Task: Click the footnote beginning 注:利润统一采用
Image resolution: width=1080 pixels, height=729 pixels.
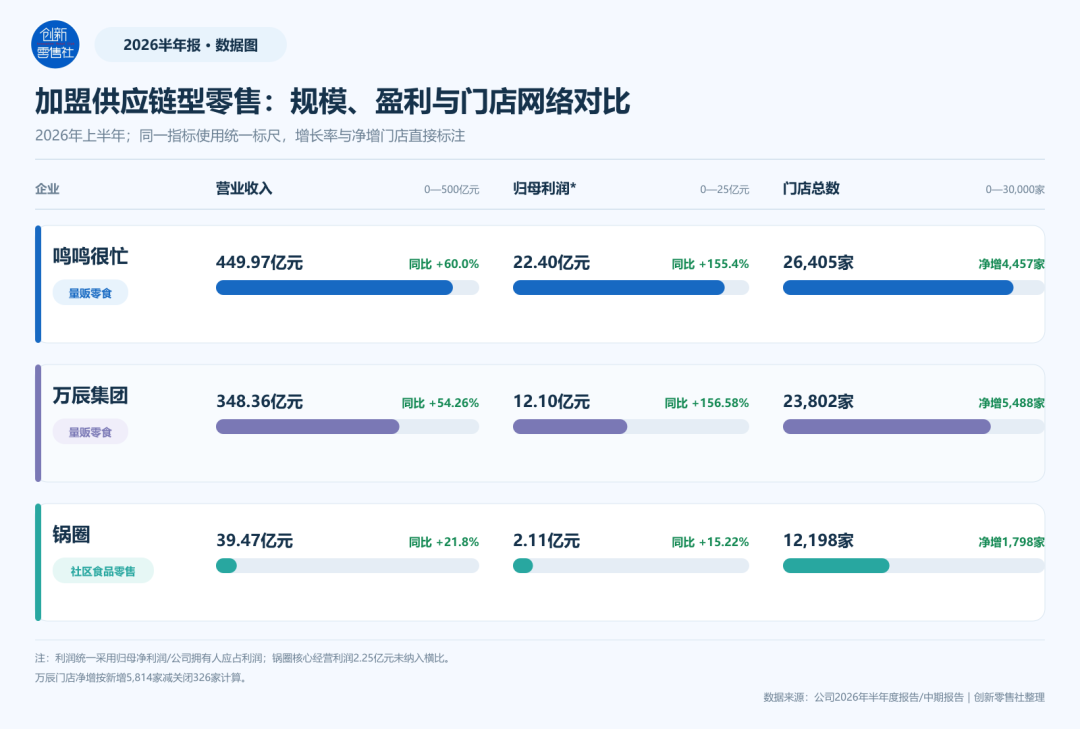Action: click(245, 658)
